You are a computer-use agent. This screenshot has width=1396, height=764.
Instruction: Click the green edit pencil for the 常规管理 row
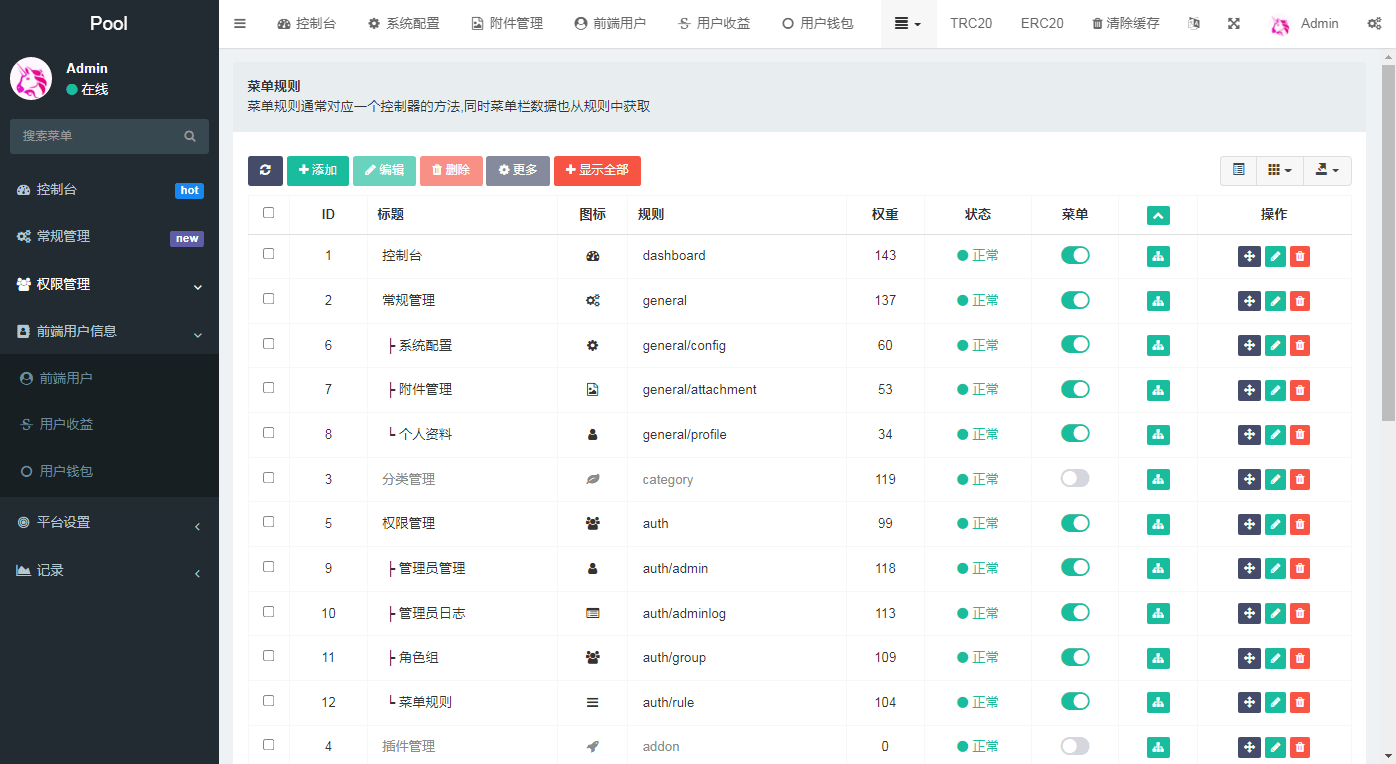(x=1275, y=301)
